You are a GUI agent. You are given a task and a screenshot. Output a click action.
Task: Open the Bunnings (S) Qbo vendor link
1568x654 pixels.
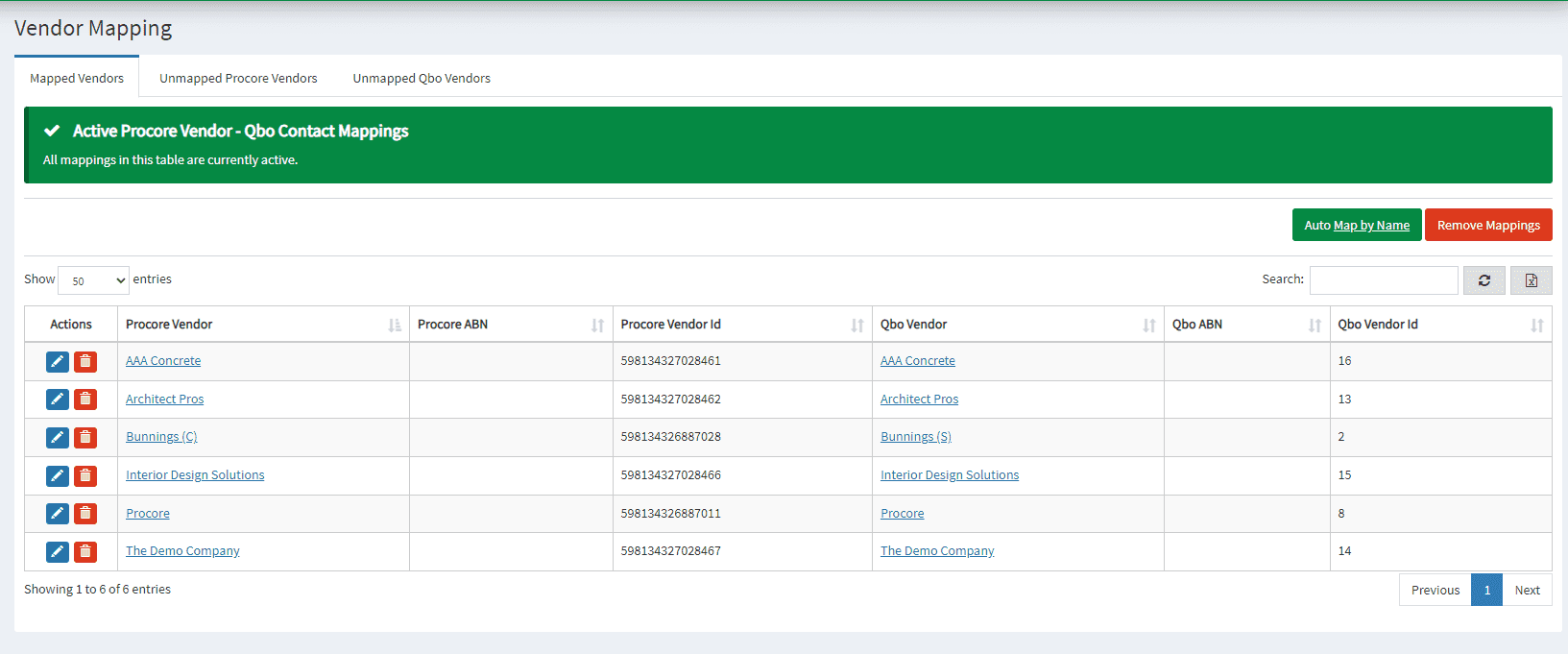point(915,437)
